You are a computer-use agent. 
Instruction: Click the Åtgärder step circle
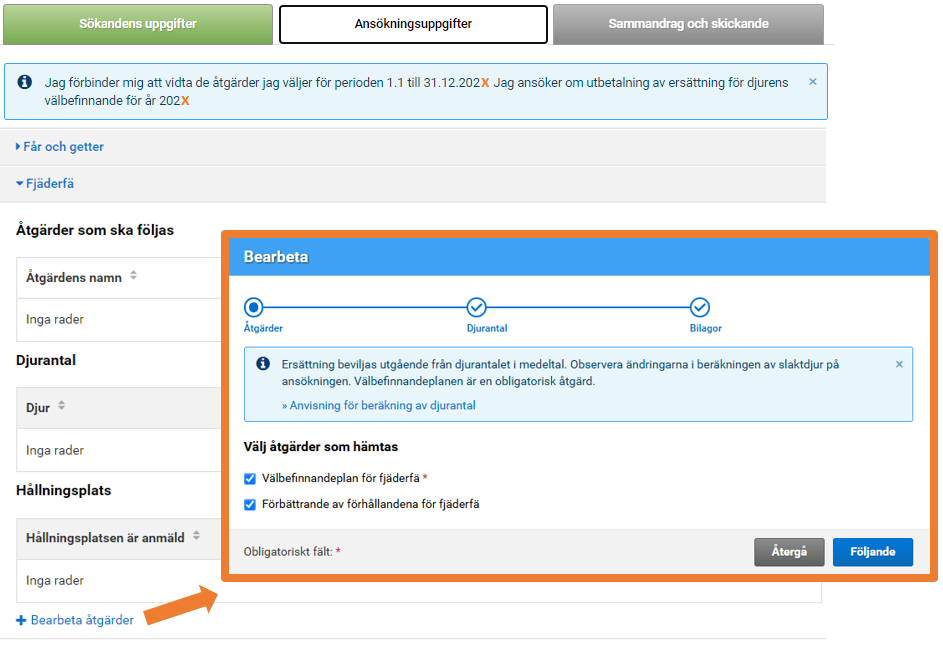(x=254, y=307)
